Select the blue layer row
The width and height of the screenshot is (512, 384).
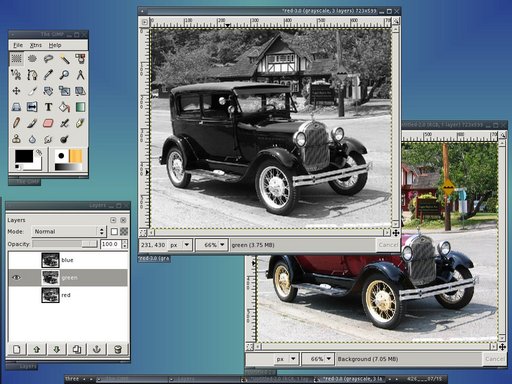point(68,260)
